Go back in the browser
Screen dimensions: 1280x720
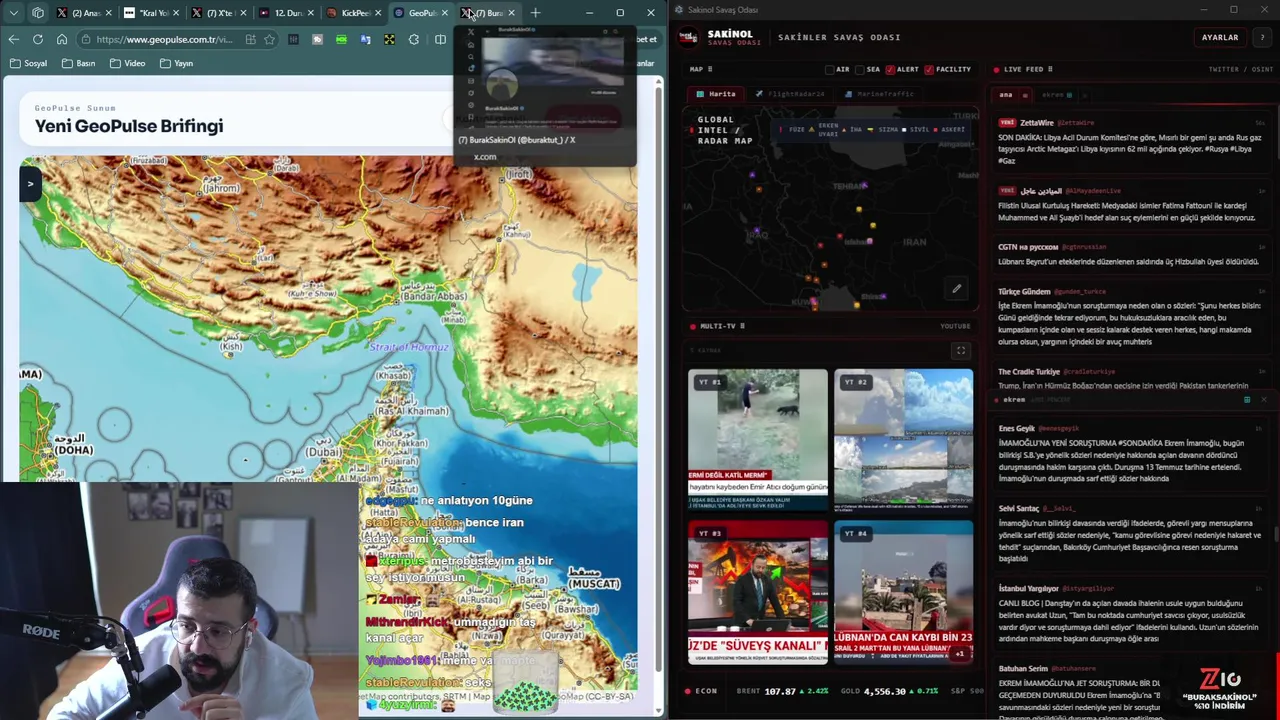point(13,39)
